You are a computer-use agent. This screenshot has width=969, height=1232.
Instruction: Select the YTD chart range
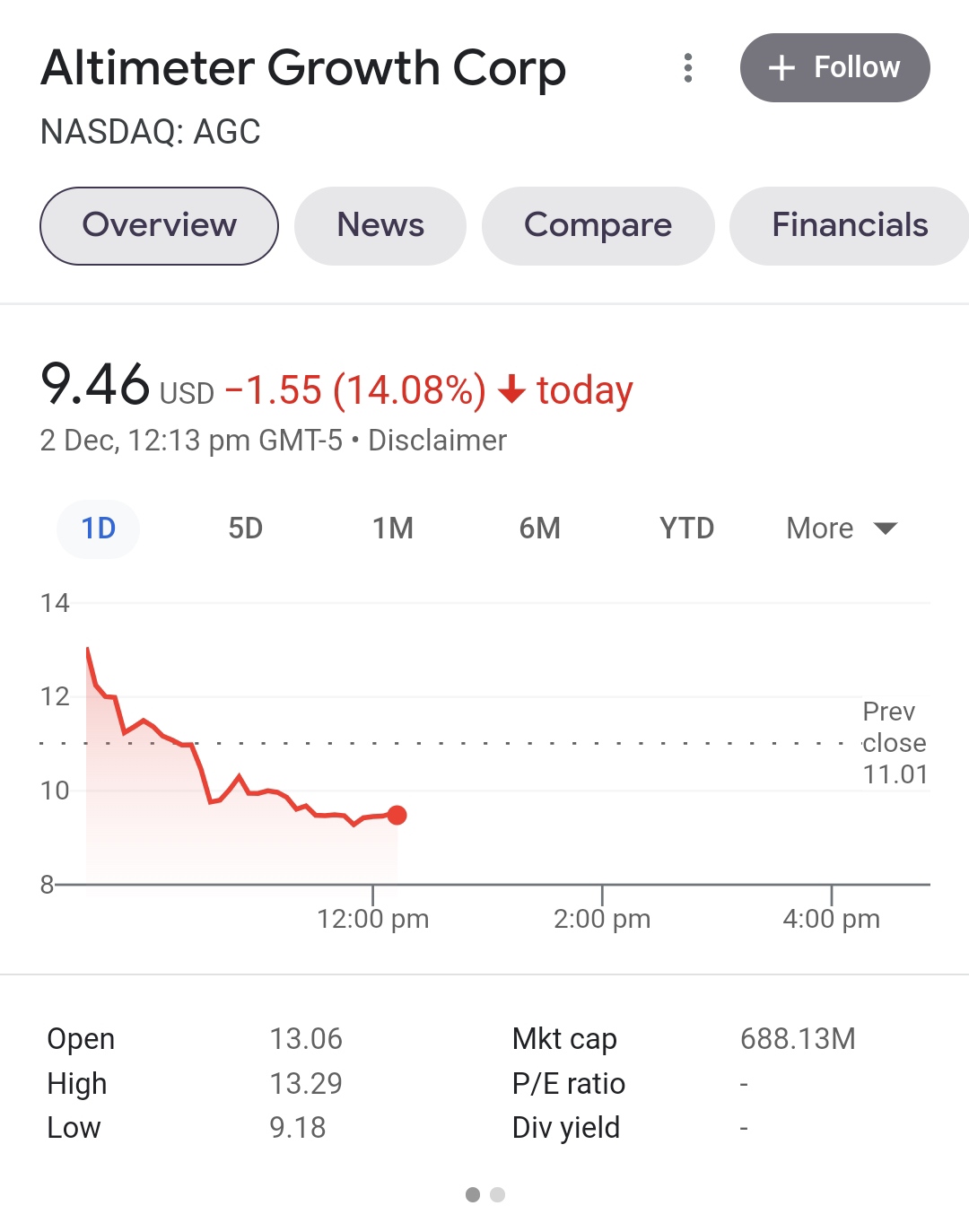[x=686, y=529]
